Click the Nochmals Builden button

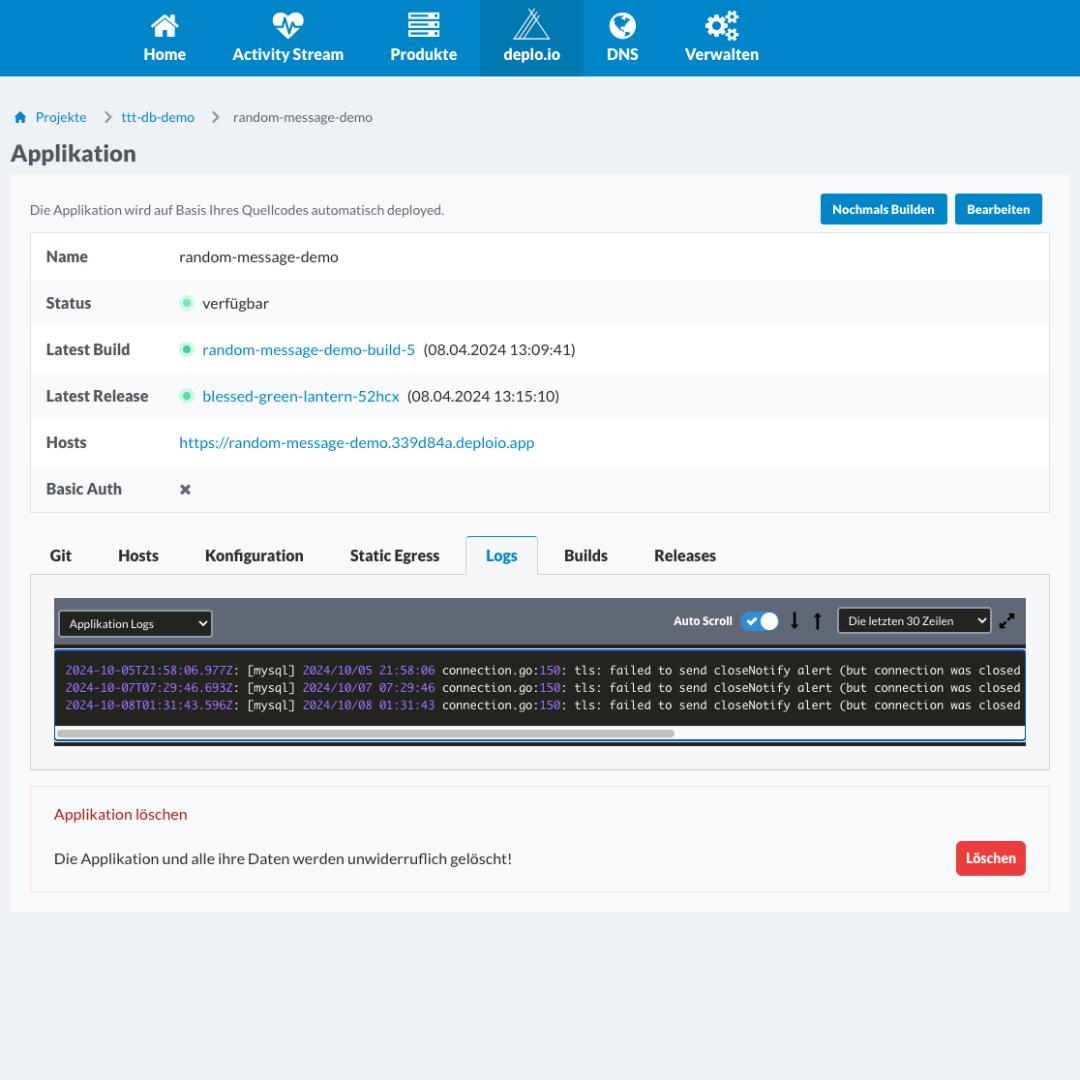[883, 209]
